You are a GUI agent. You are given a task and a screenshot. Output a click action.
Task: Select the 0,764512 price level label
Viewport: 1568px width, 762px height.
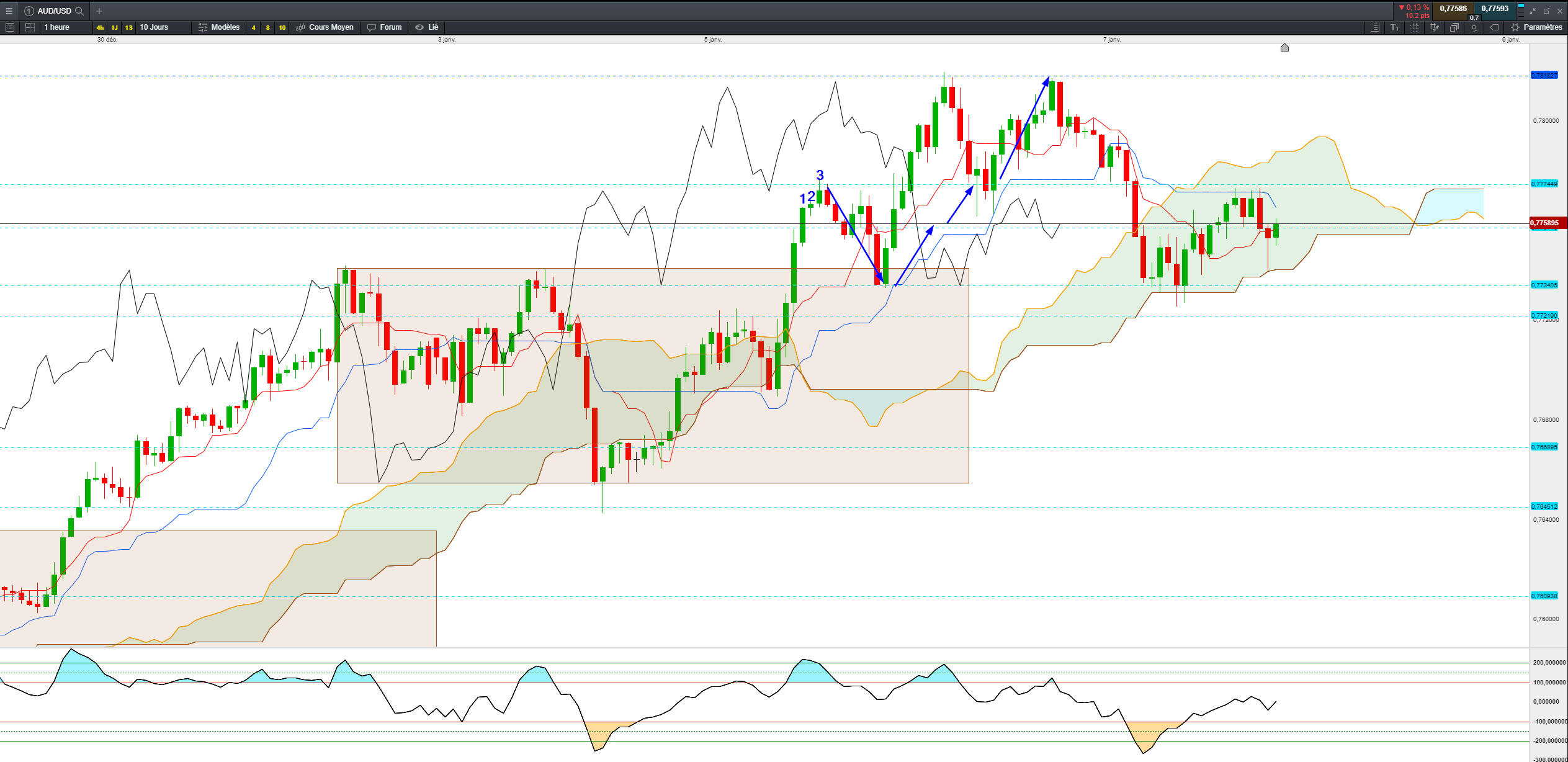click(1544, 506)
